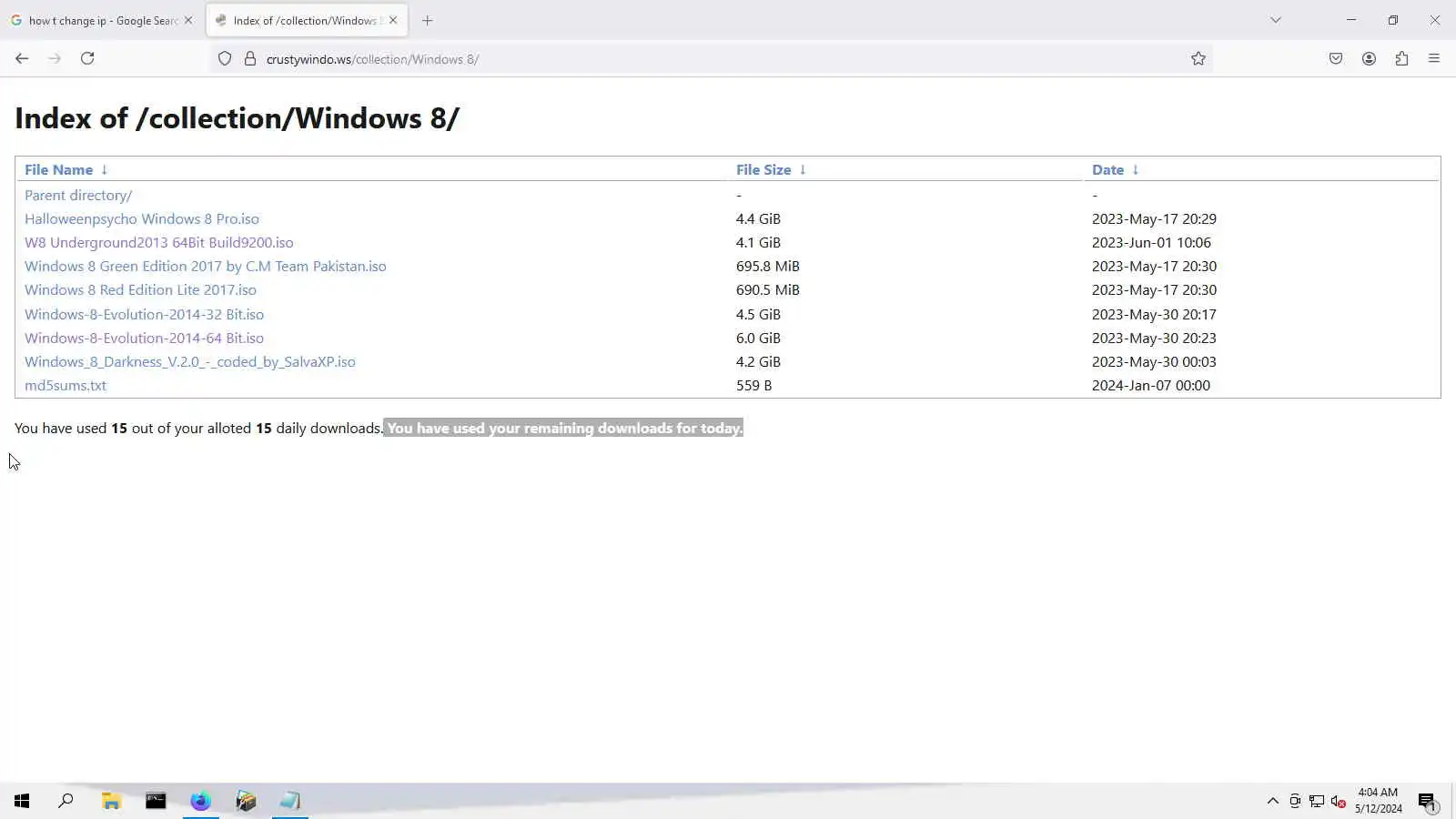Screen dimensions: 1456x819
Task: Show hidden system tray icons
Action: tap(1273, 801)
